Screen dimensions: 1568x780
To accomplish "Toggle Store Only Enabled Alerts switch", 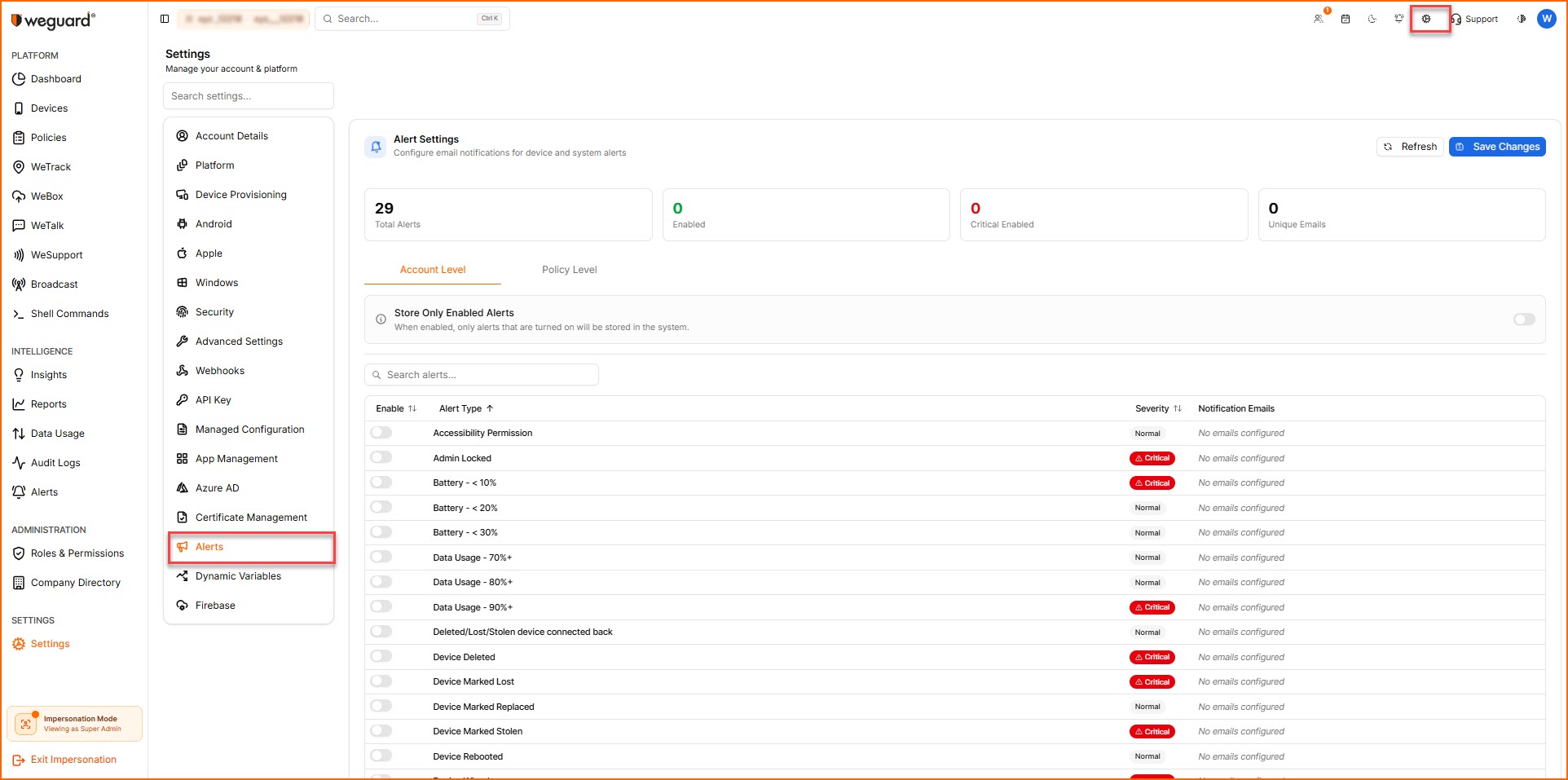I will pyautogui.click(x=1524, y=319).
